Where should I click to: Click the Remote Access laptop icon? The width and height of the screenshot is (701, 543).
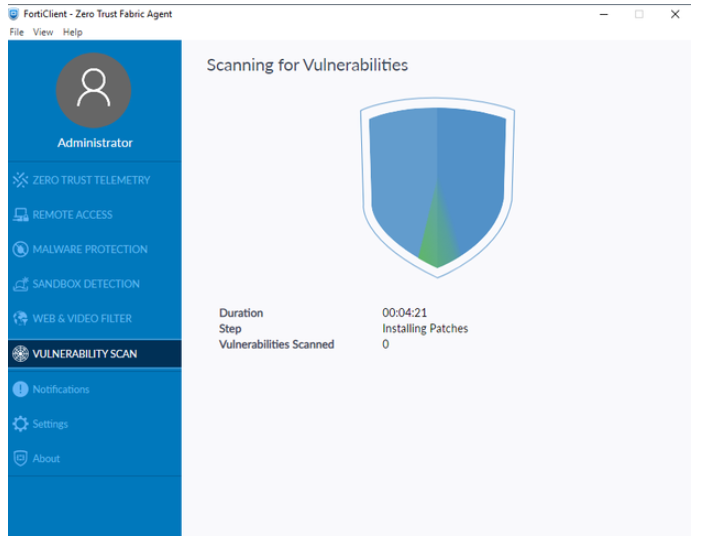[x=21, y=215]
